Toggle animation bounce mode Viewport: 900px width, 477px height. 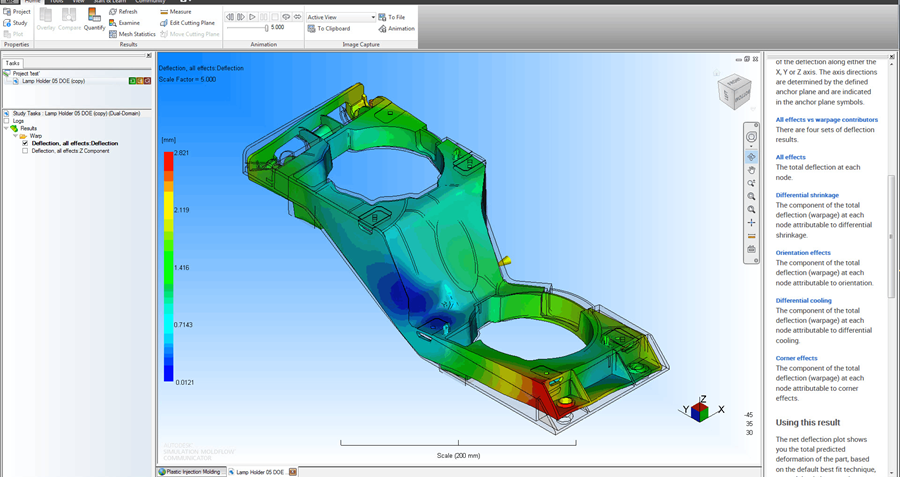pos(297,17)
